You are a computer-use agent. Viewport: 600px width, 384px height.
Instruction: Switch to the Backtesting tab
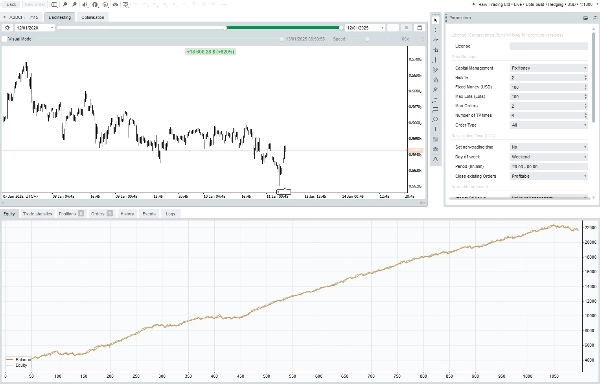click(60, 17)
